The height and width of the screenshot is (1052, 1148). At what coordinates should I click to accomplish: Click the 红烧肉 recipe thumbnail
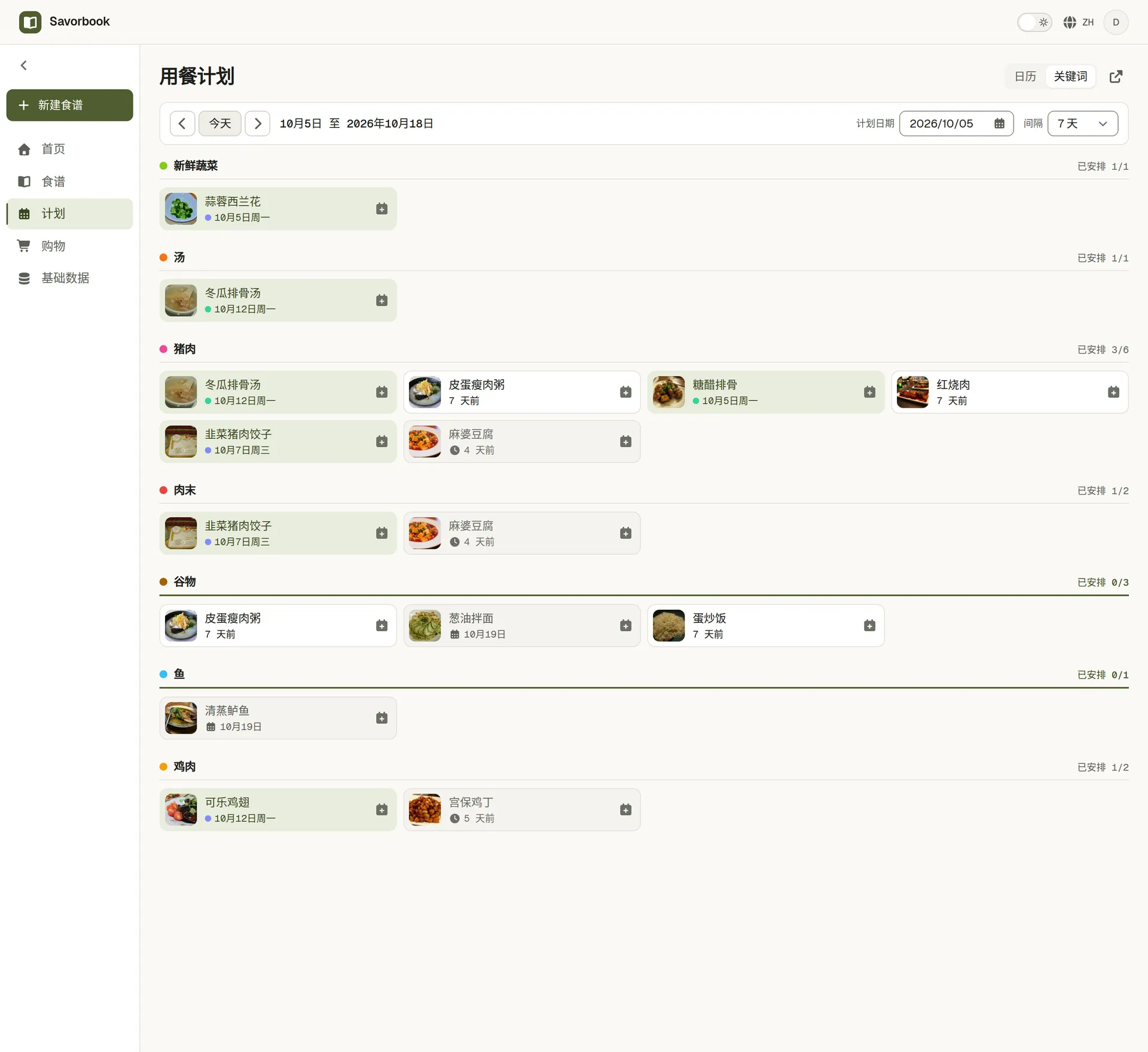(912, 392)
